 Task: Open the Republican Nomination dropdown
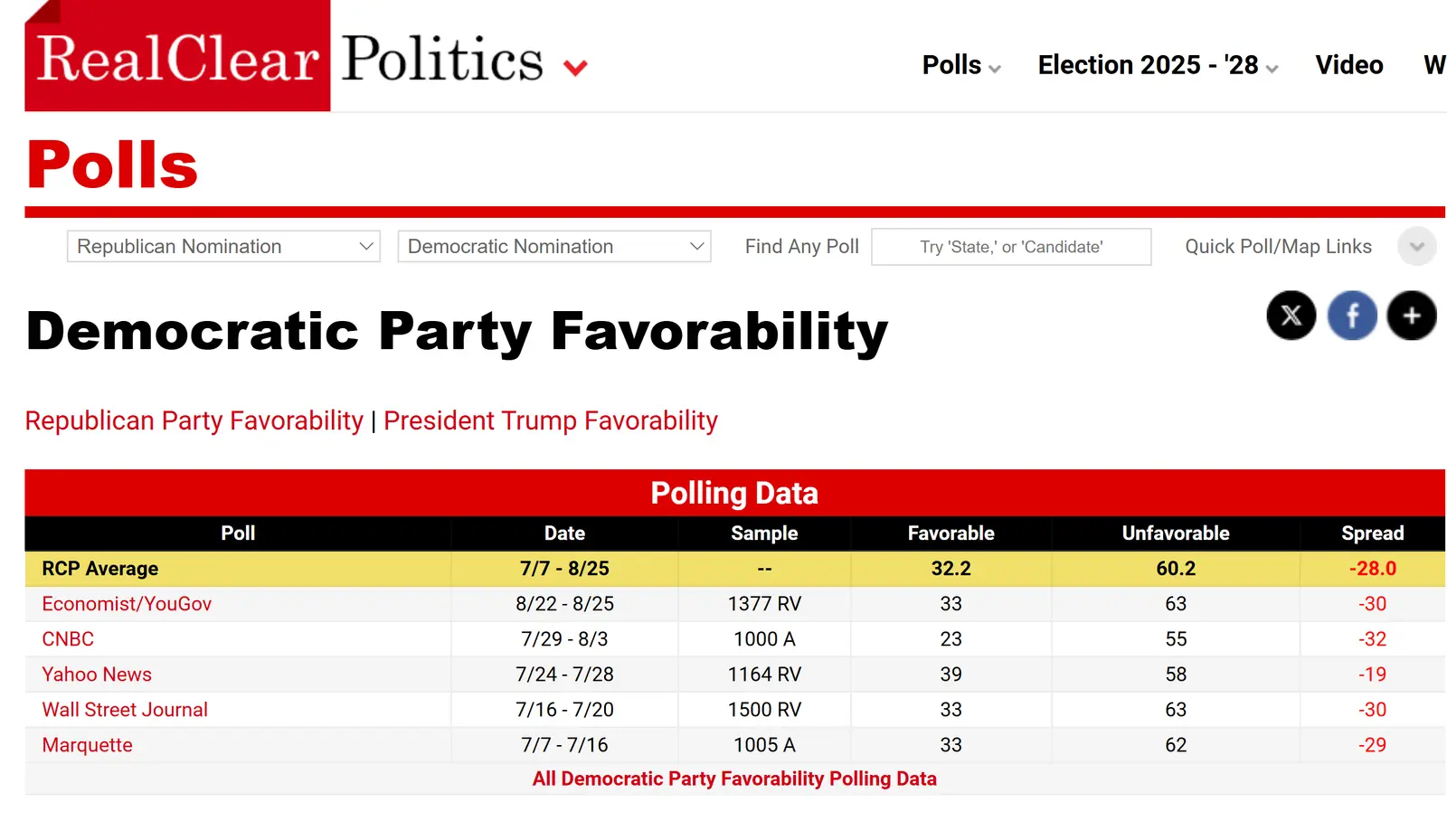pos(223,247)
